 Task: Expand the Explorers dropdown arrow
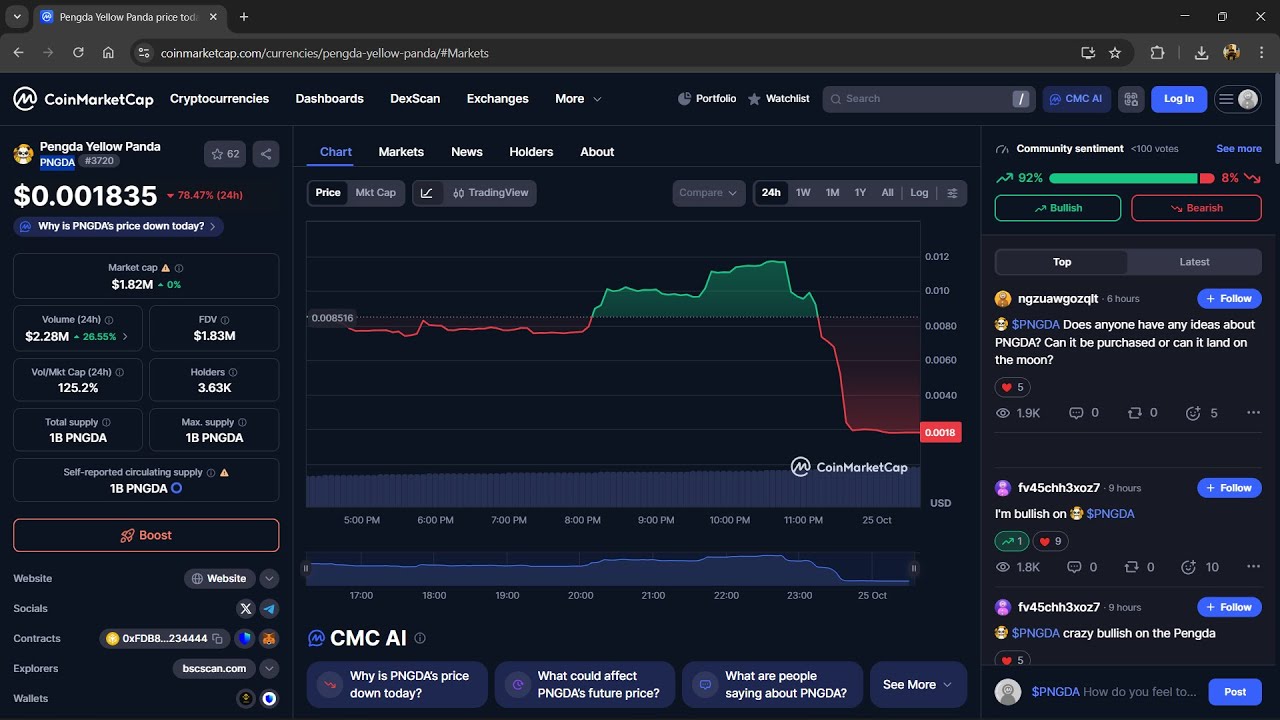269,668
